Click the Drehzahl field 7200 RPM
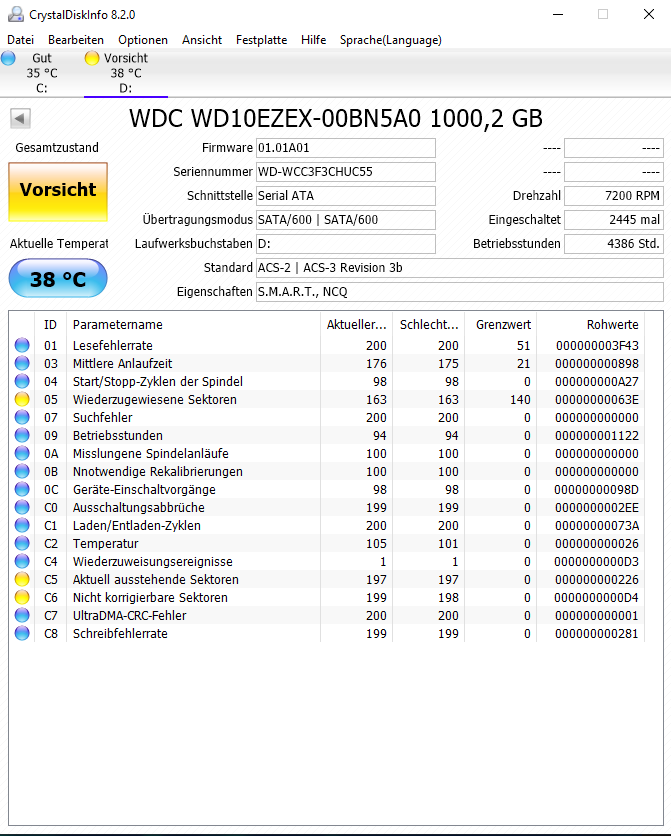Image resolution: width=671 pixels, height=836 pixels. click(614, 196)
